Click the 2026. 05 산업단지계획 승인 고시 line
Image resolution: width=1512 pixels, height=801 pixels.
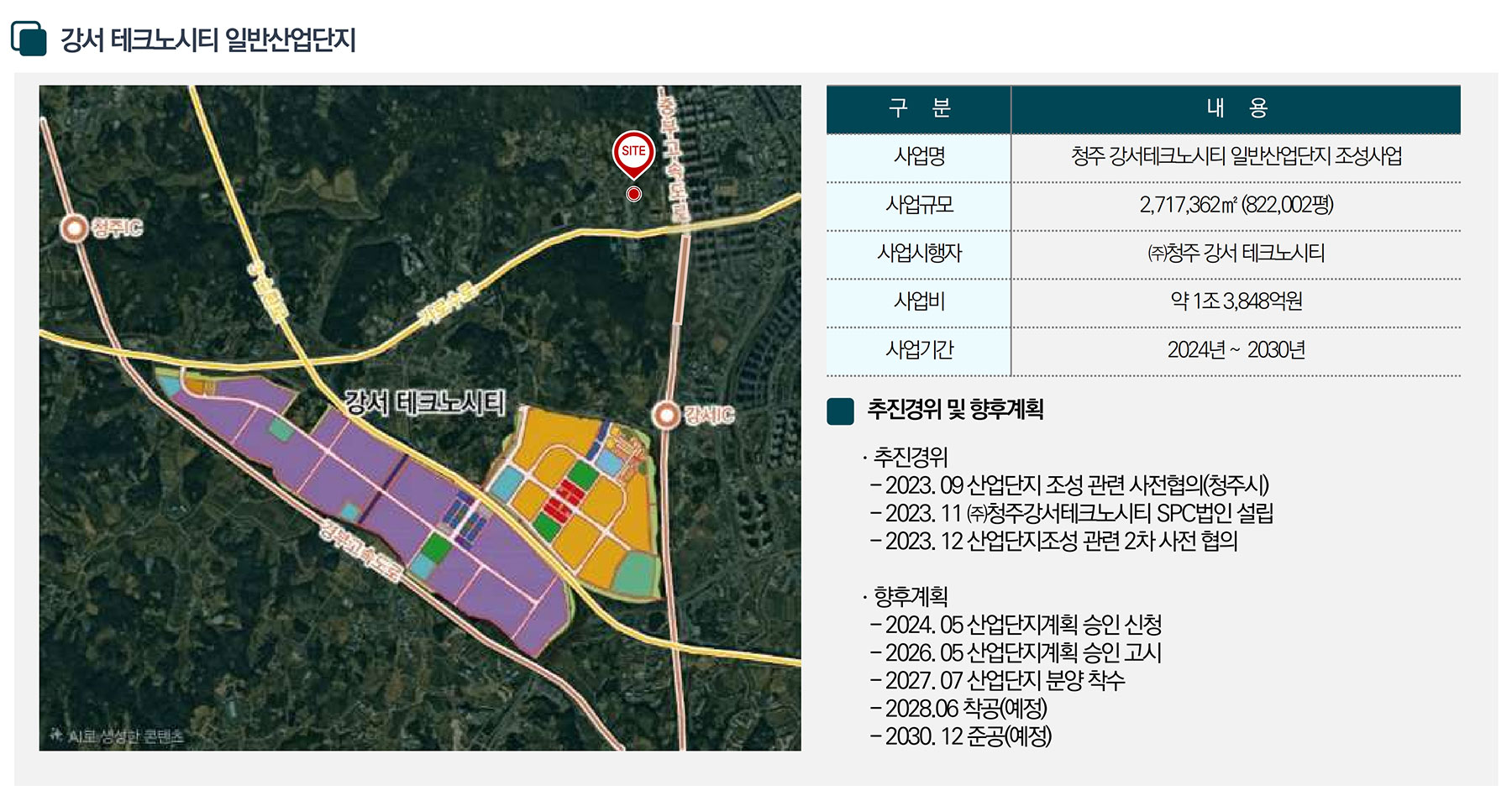click(1016, 652)
